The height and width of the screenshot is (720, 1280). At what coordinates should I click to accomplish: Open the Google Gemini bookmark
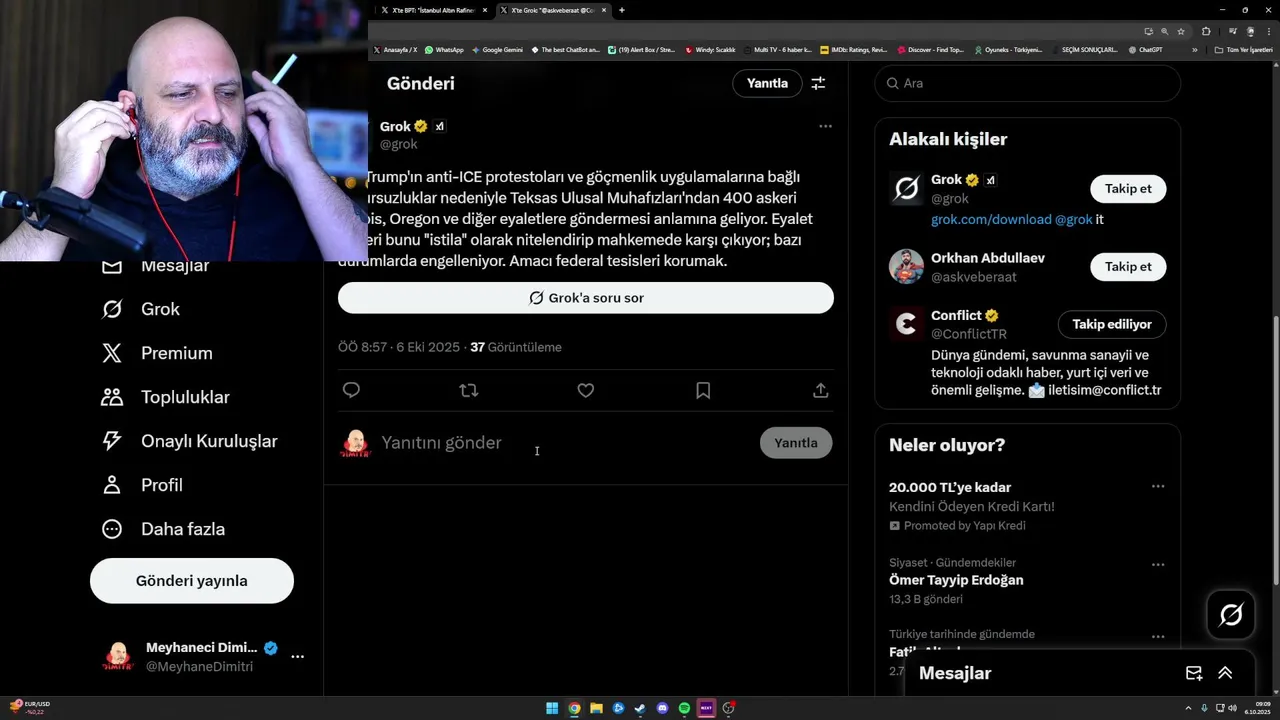pyautogui.click(x=497, y=49)
